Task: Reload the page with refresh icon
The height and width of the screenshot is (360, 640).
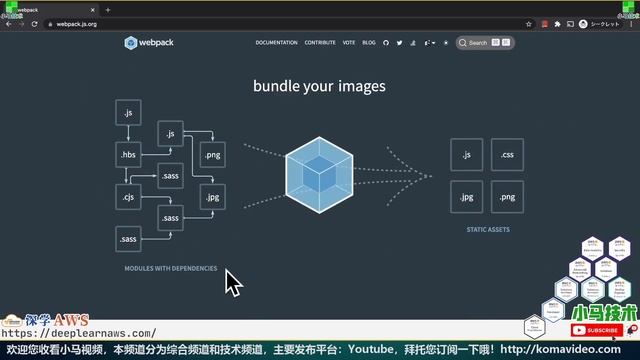Action: click(x=34, y=24)
